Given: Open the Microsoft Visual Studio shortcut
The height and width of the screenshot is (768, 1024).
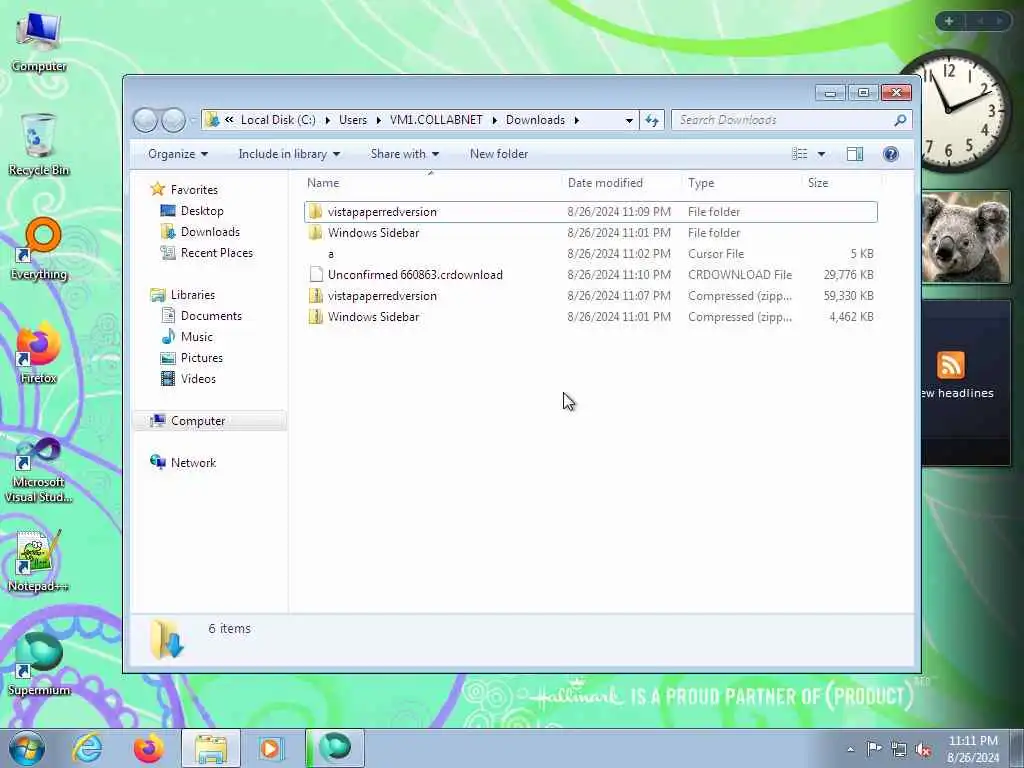Looking at the screenshot, I should [39, 469].
